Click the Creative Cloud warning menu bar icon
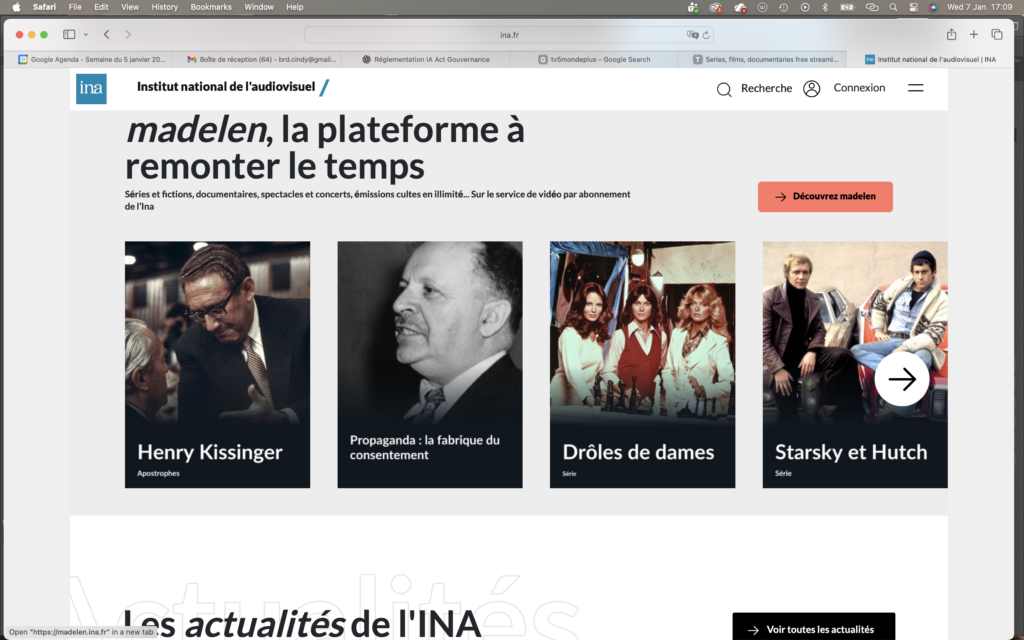Screen dimensions: 1024x640 click(716, 7)
